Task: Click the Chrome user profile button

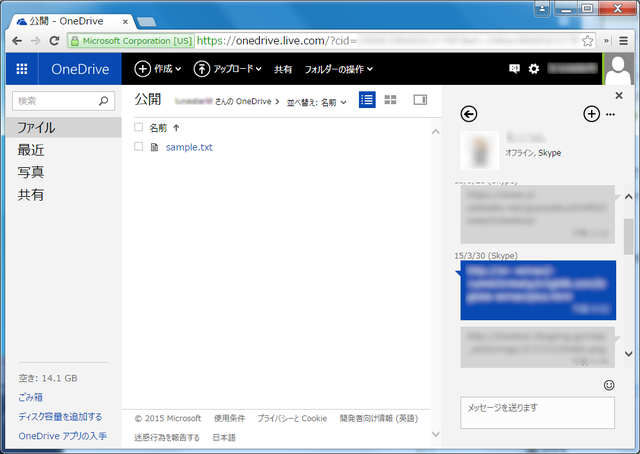Action: pos(542,8)
